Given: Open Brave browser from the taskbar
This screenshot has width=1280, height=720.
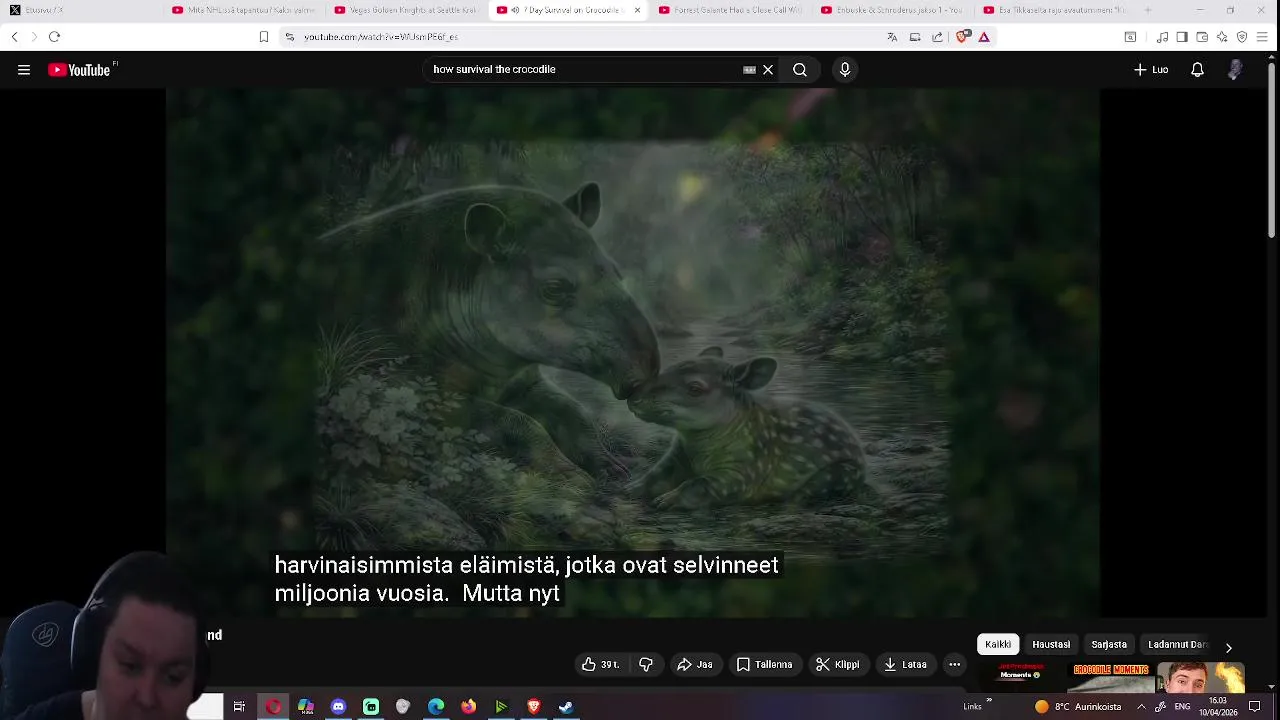Looking at the screenshot, I should point(534,707).
